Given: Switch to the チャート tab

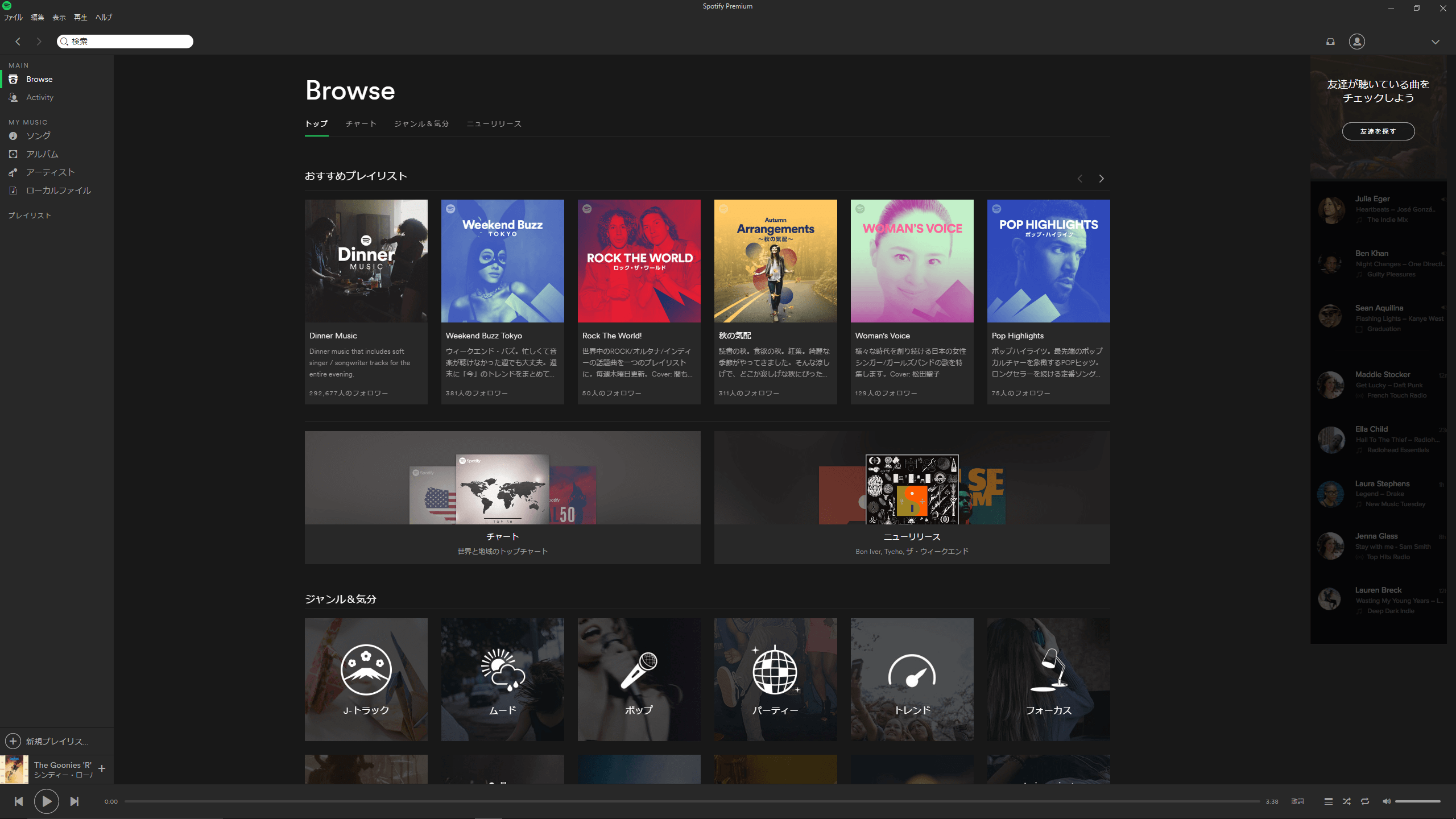Looking at the screenshot, I should (361, 124).
